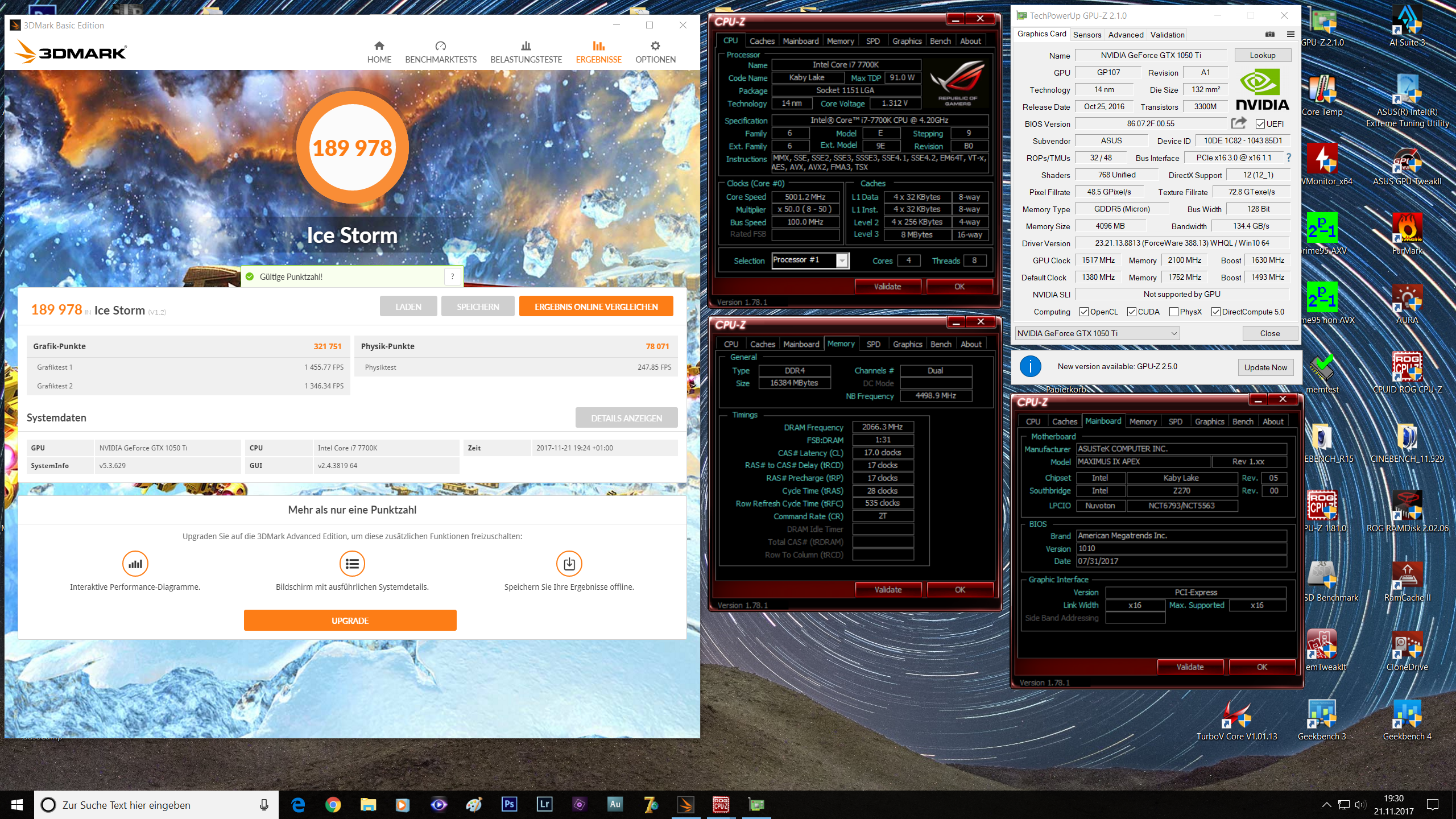Click the orange UPGRADE button
Viewport: 1456px width, 819px height.
[350, 621]
